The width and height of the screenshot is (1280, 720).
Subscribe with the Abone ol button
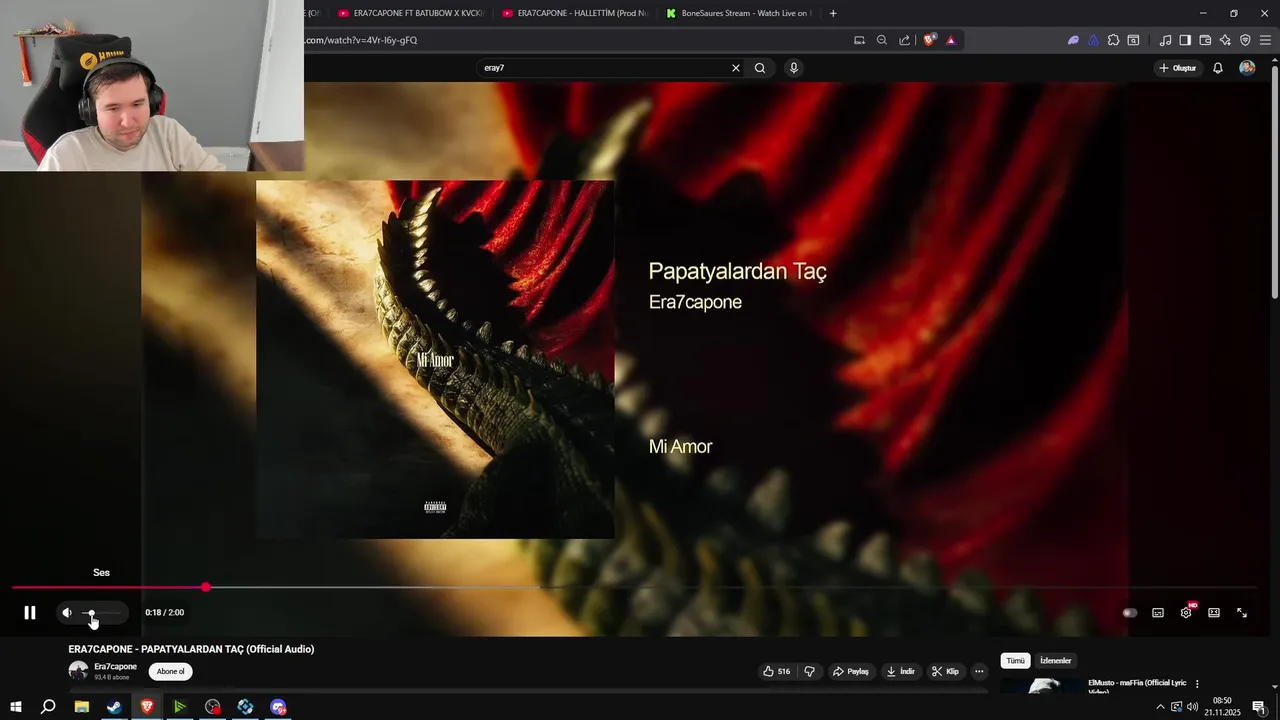tap(170, 671)
